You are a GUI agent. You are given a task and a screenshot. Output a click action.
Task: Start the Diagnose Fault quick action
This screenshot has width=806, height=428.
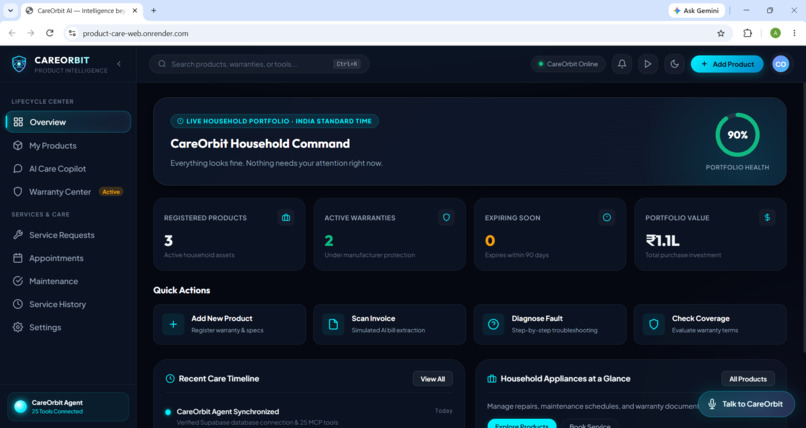tap(550, 324)
